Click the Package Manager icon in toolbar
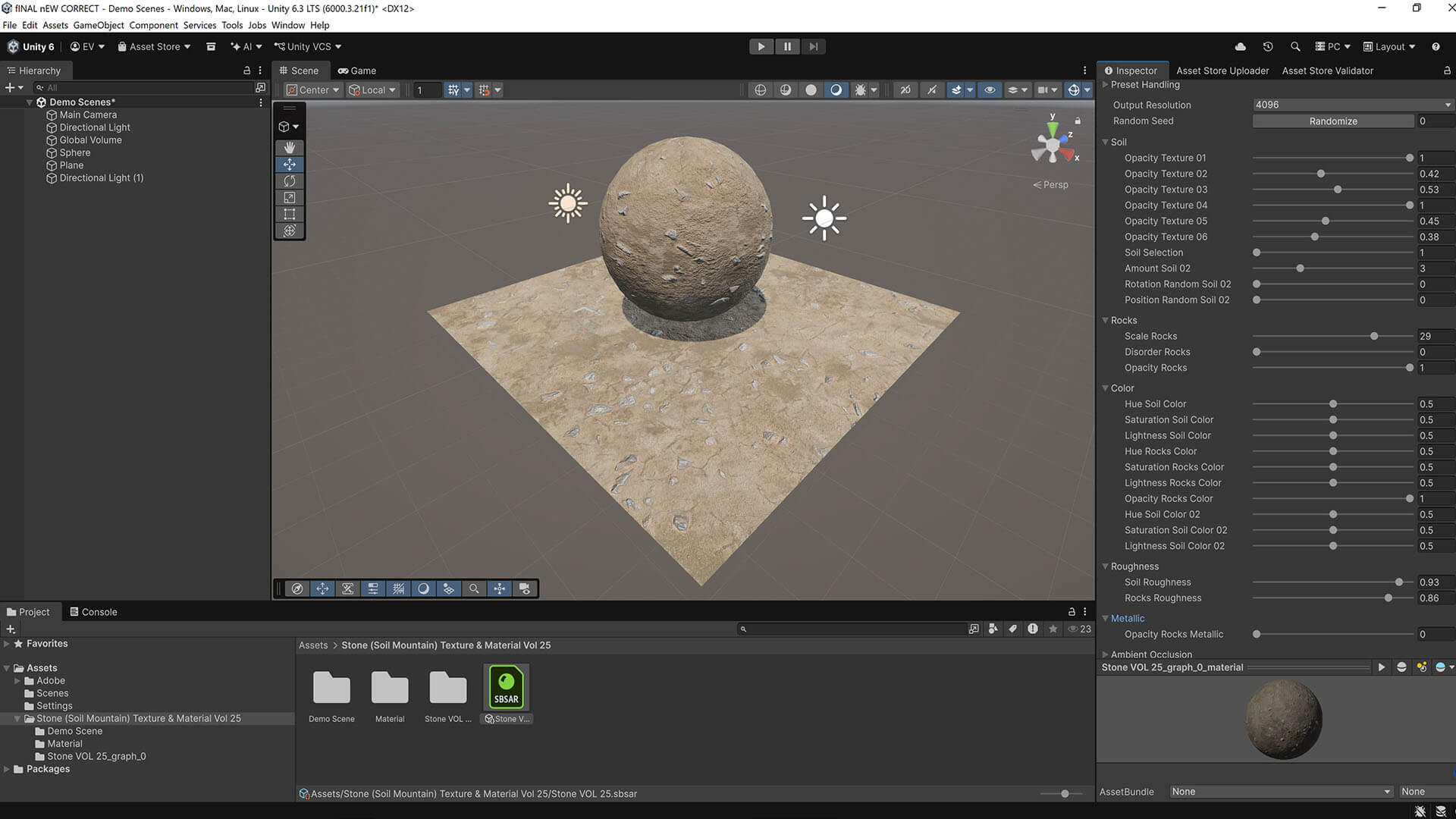The height and width of the screenshot is (819, 1456). click(211, 46)
